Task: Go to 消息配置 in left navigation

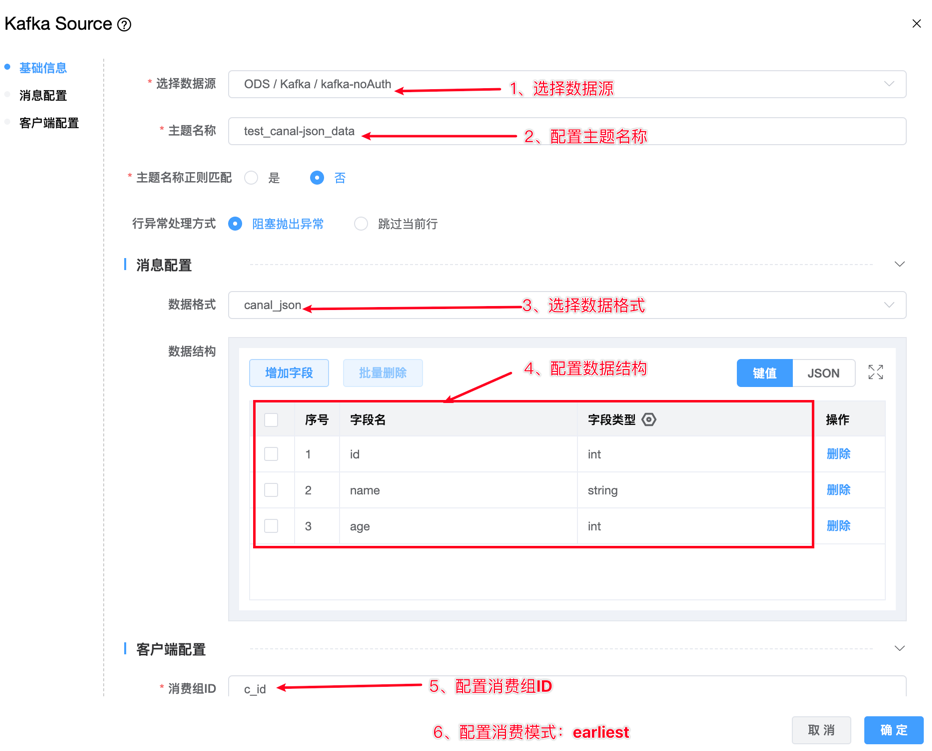Action: [43, 96]
